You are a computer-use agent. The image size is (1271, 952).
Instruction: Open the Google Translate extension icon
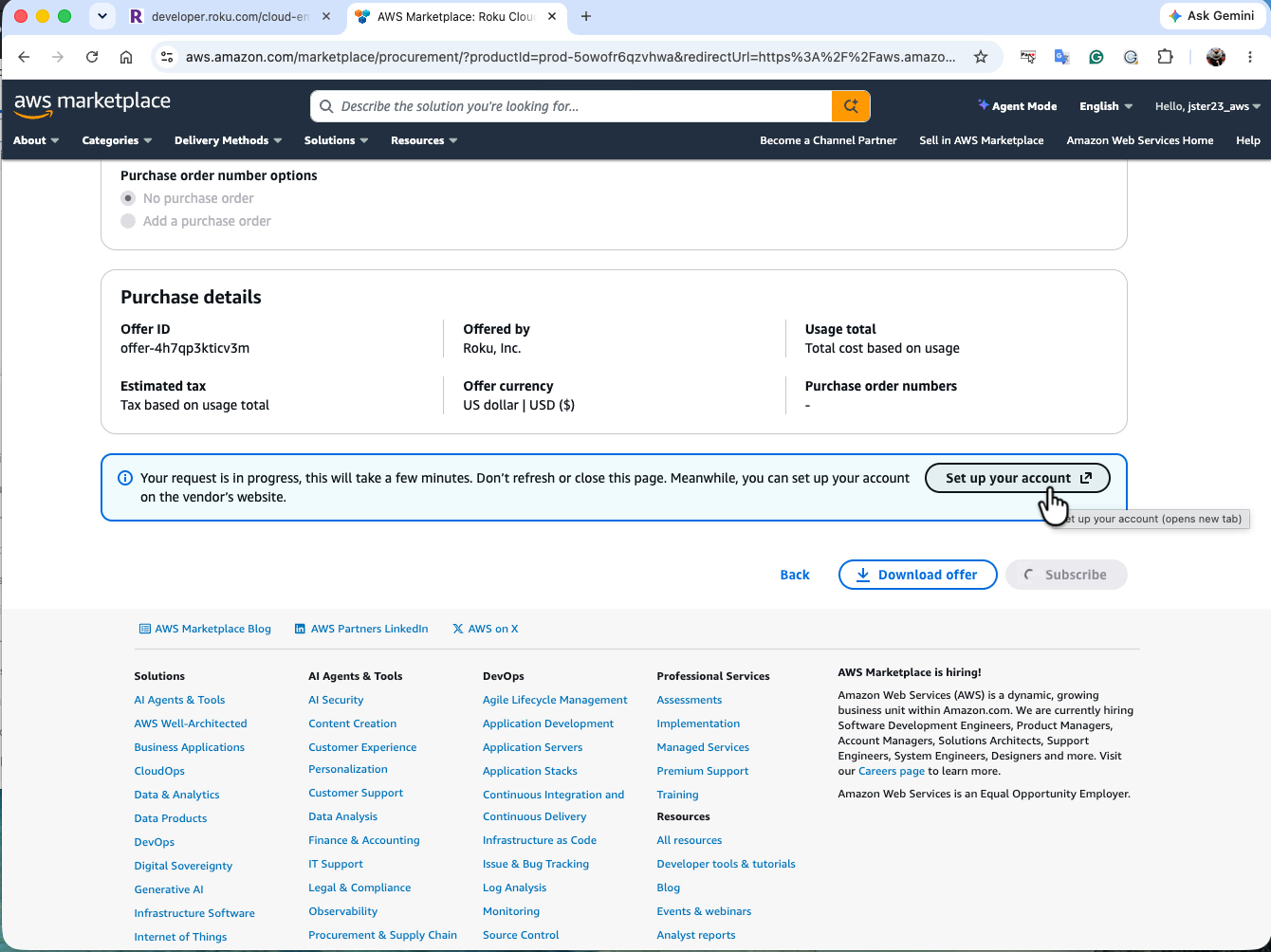[x=1061, y=57]
